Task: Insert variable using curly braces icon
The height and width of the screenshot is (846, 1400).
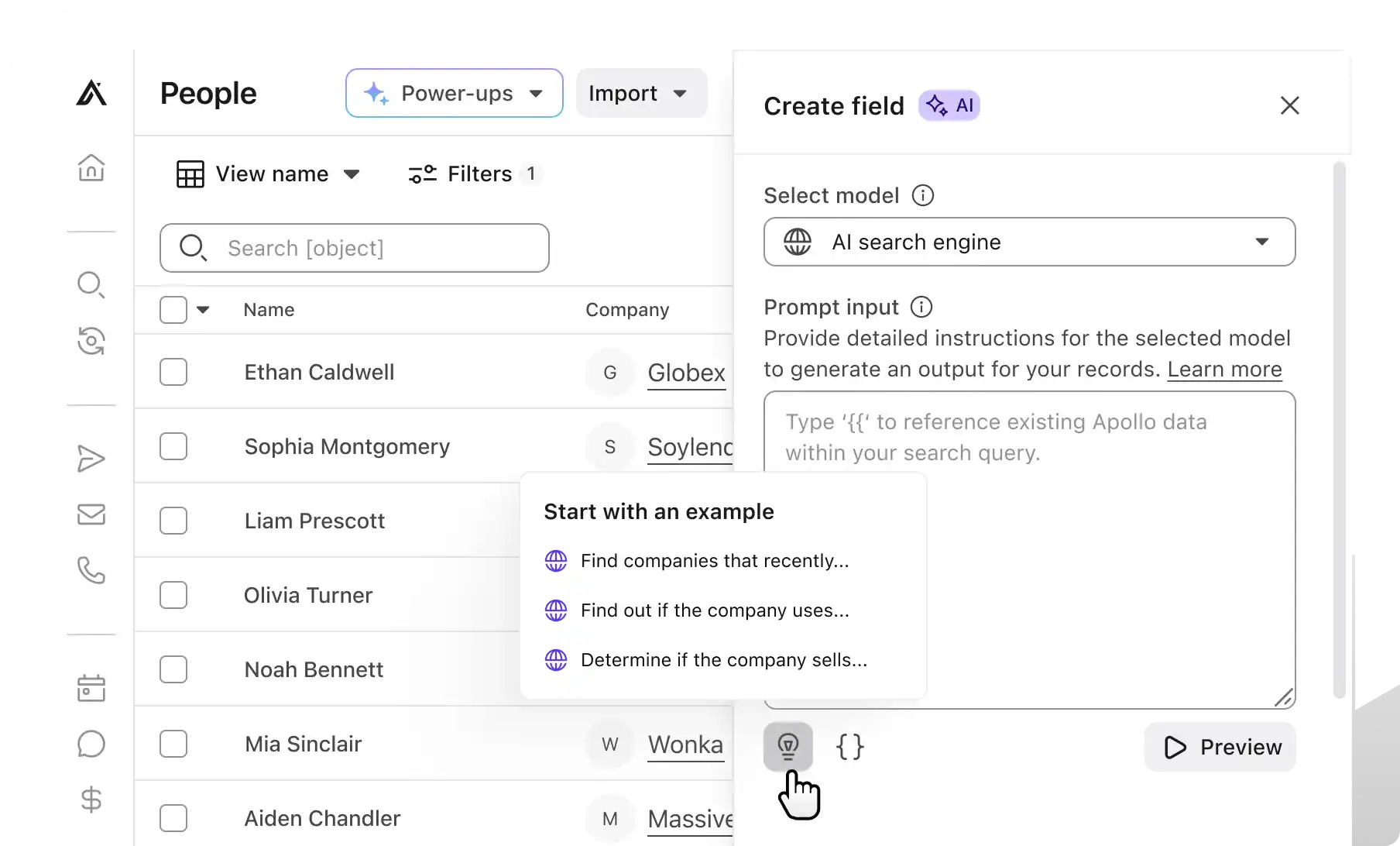Action: 849,747
